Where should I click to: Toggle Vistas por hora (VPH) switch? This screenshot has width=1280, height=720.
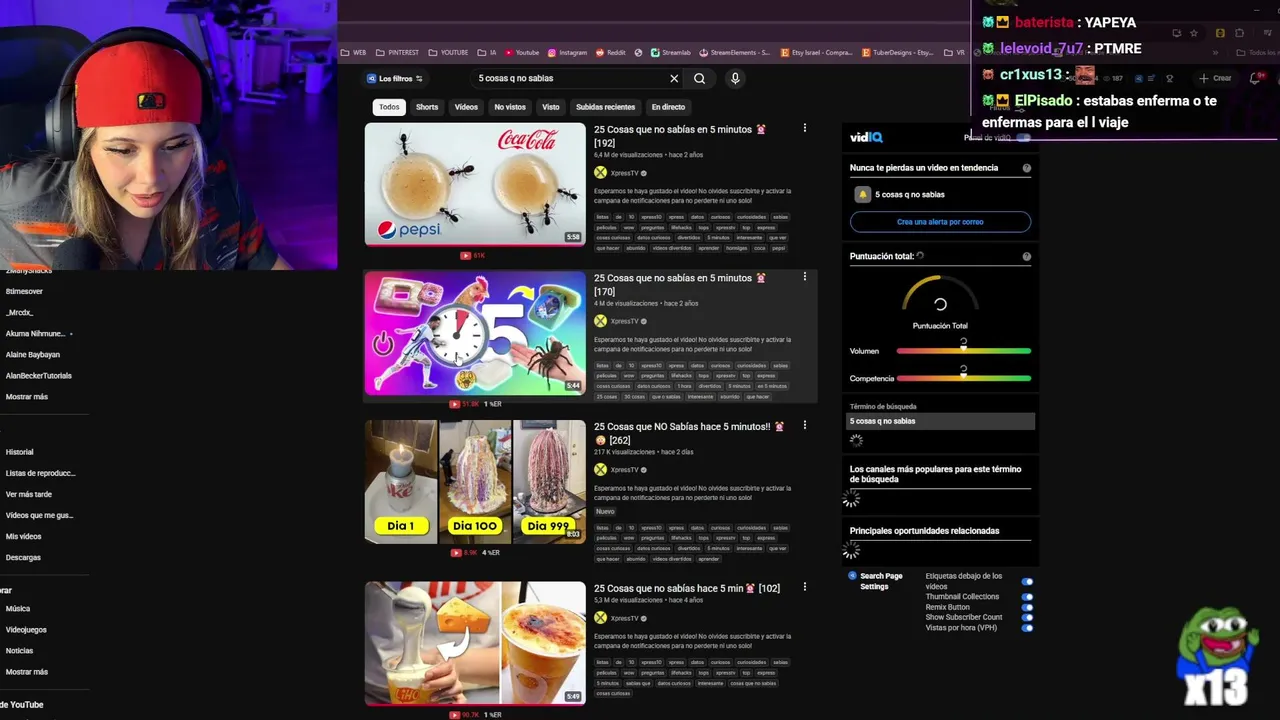tap(1027, 628)
